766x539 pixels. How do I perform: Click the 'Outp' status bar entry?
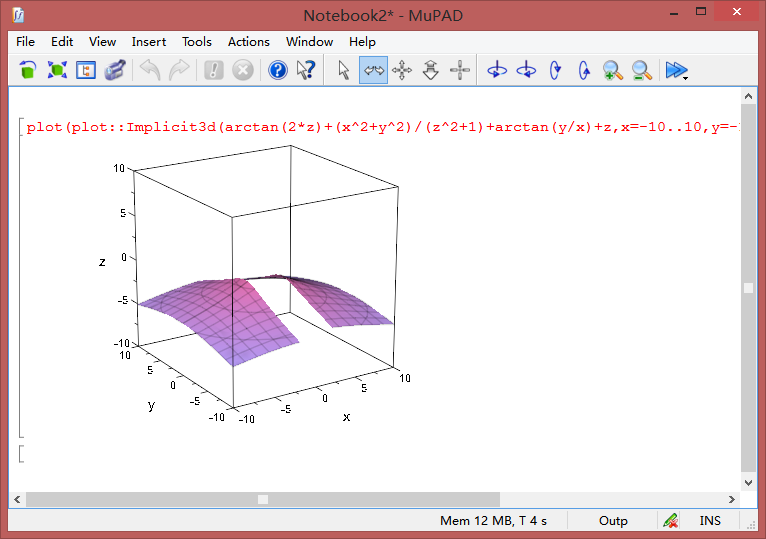coord(613,521)
